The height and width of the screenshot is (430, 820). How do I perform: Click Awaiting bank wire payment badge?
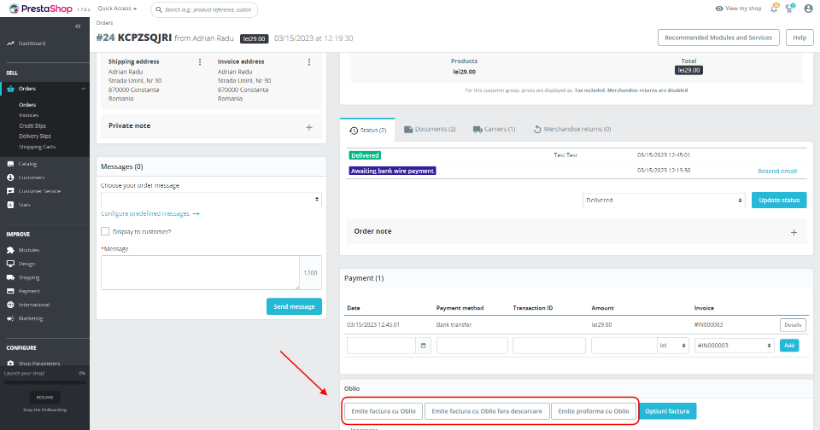(x=392, y=171)
